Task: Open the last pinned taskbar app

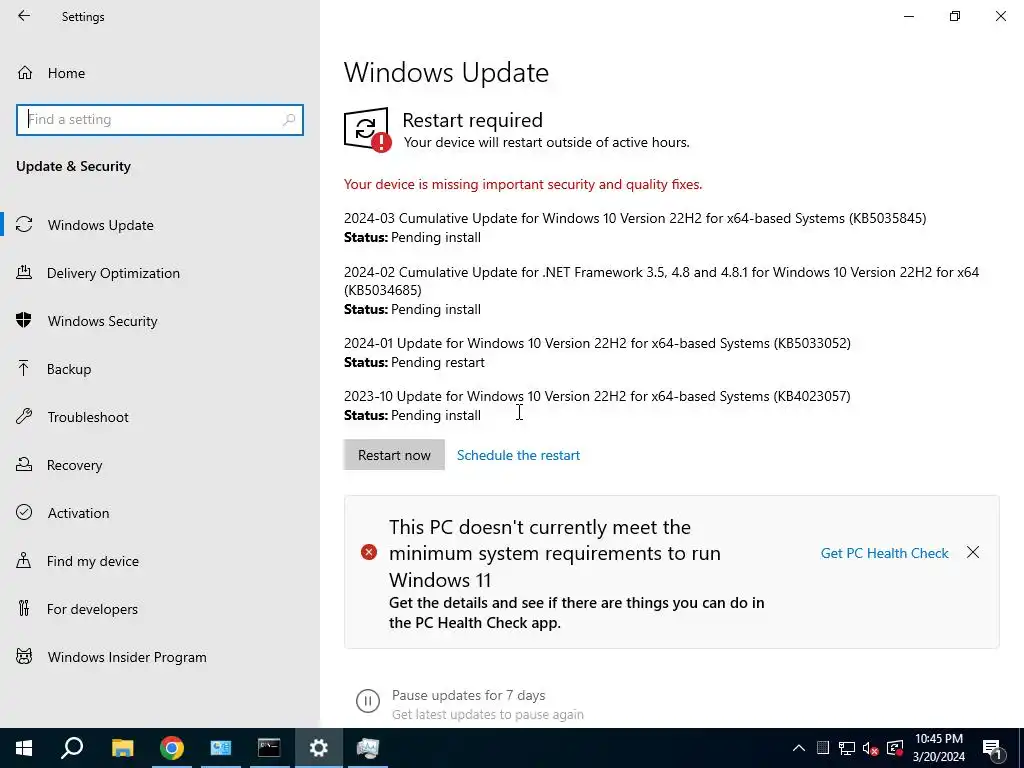Action: [368, 748]
